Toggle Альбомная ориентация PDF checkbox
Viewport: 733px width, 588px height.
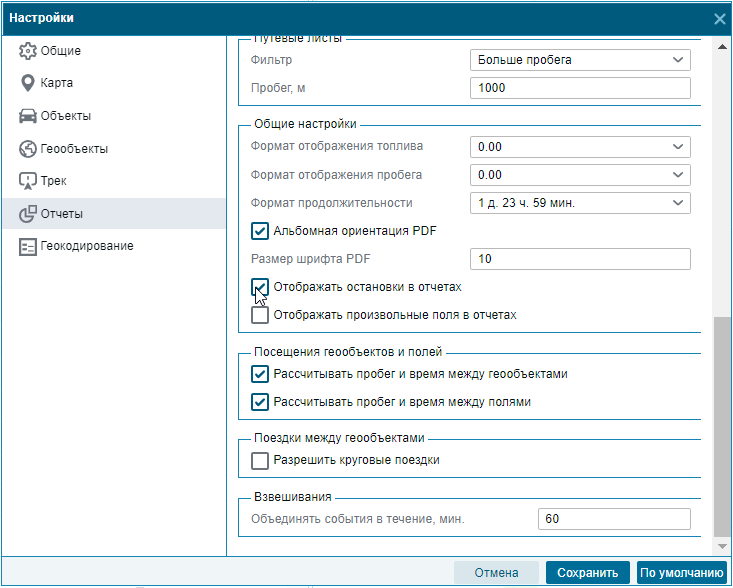(x=260, y=231)
